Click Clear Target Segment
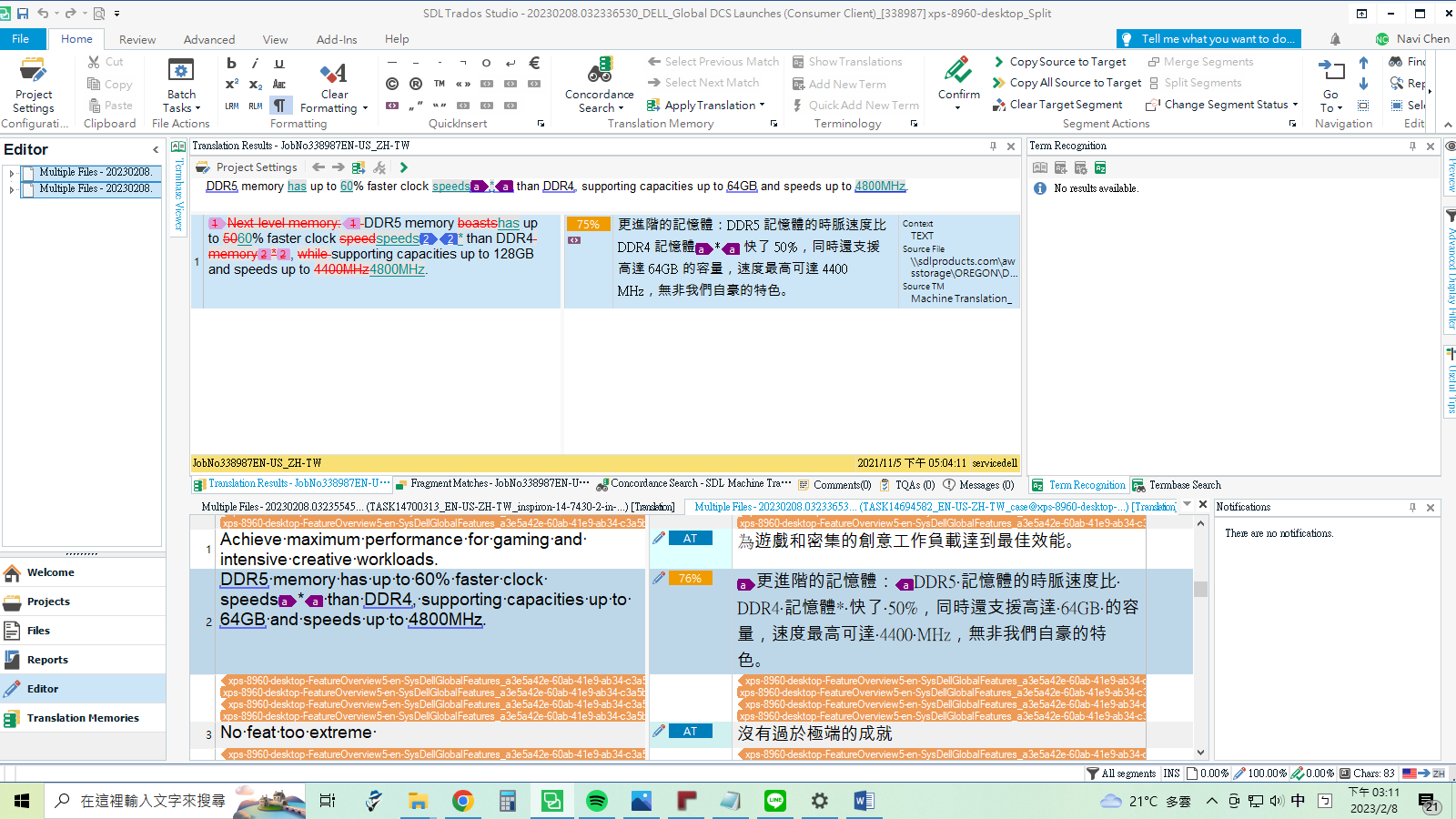The width and height of the screenshot is (1456, 819). click(1057, 105)
